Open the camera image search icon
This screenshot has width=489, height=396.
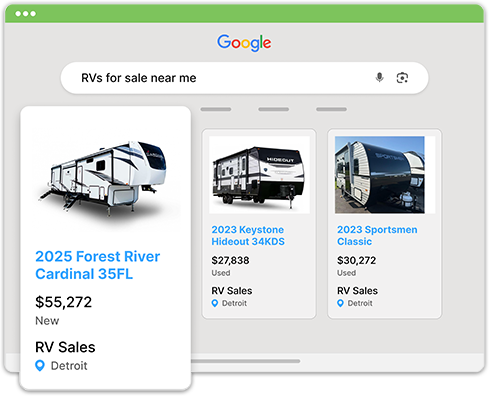(402, 78)
